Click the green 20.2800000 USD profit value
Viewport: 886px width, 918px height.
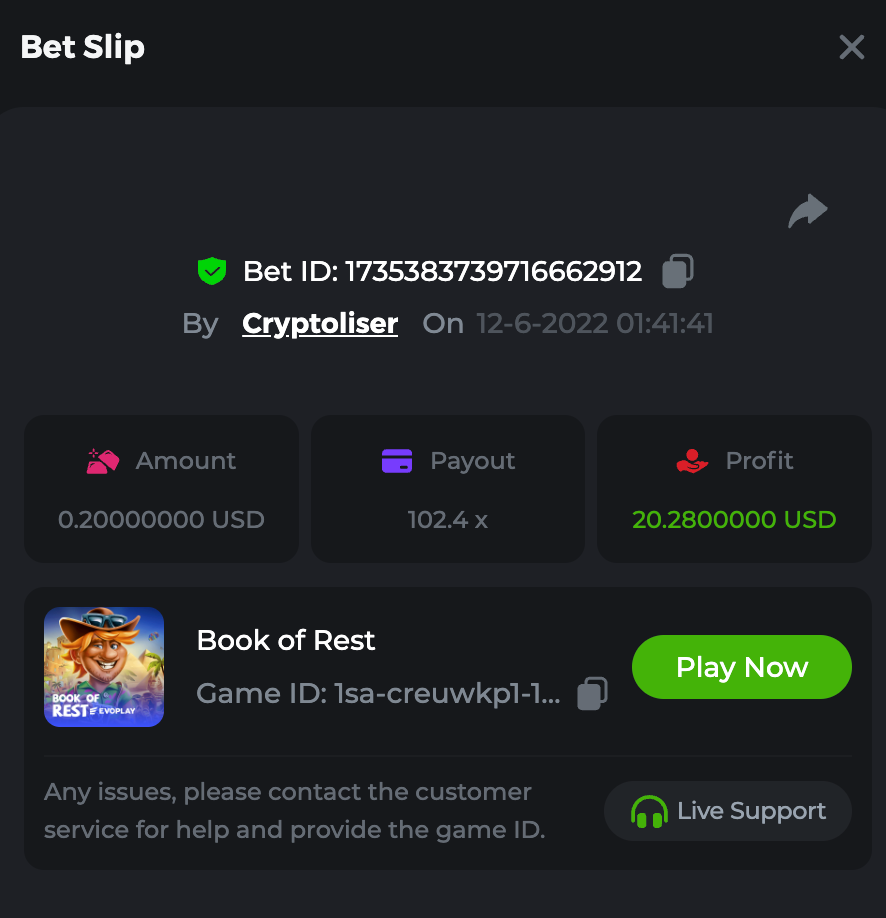click(x=734, y=520)
